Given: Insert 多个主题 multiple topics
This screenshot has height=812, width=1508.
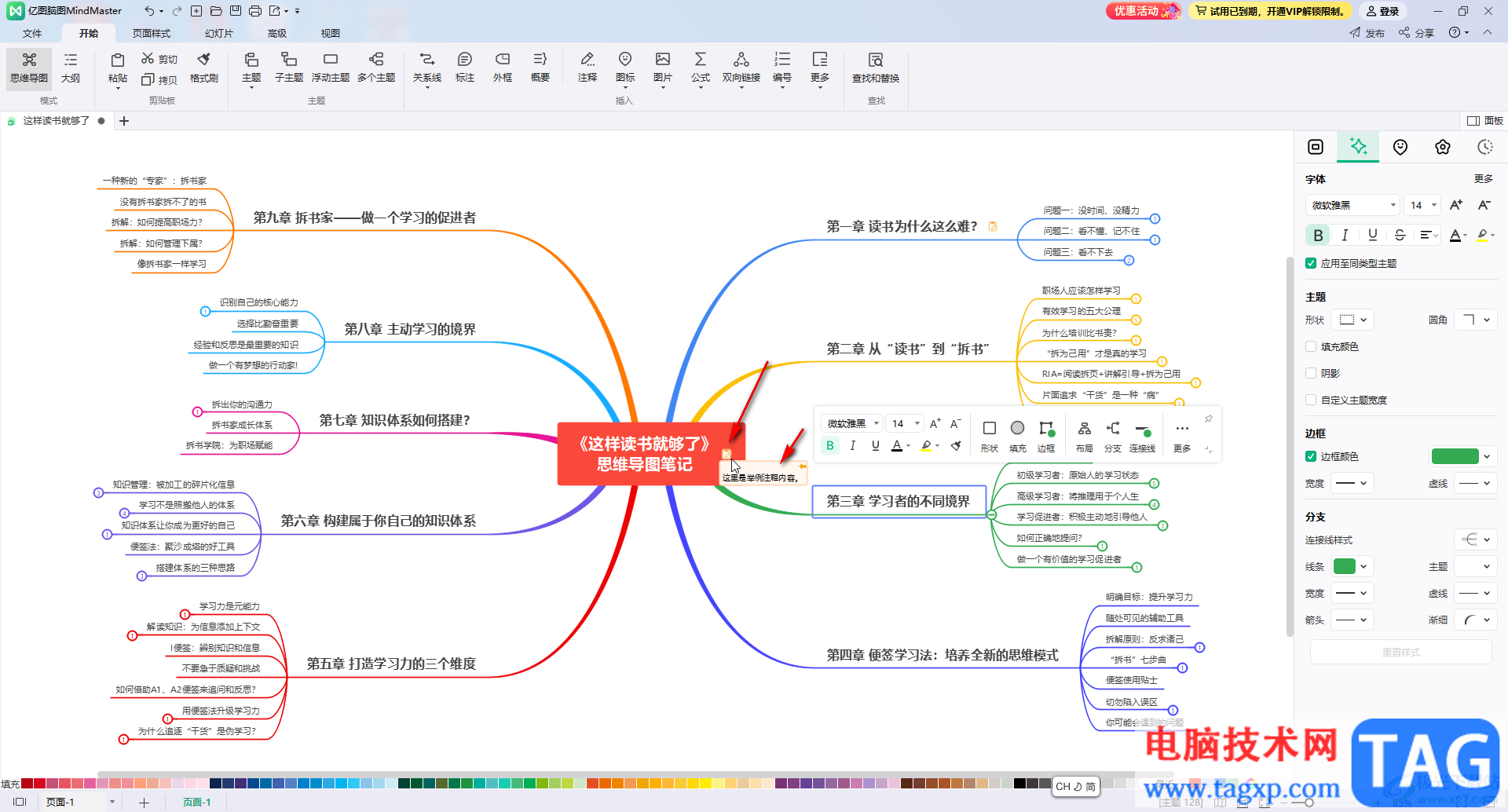Looking at the screenshot, I should click(x=376, y=67).
